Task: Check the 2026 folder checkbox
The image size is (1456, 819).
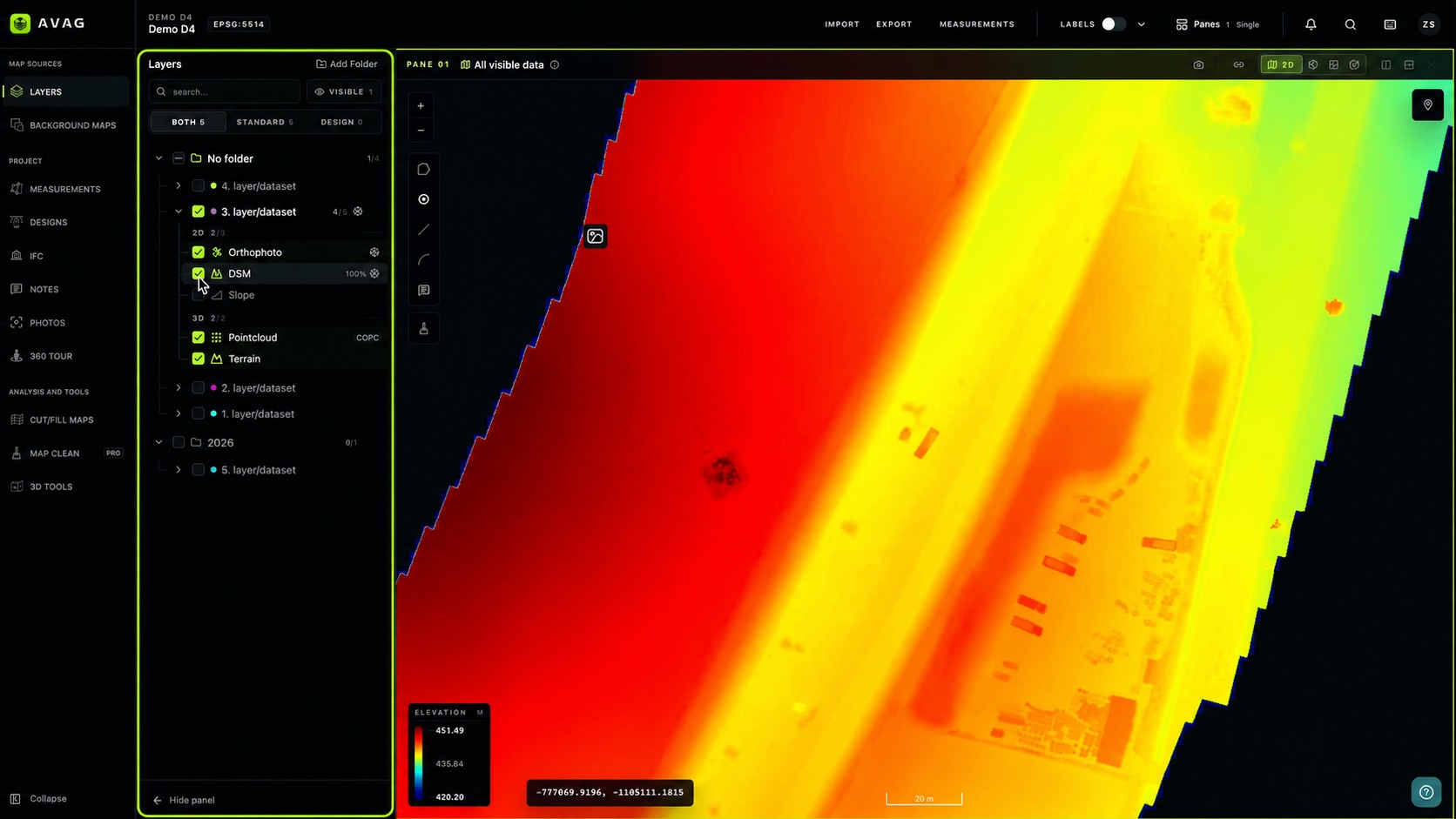Action: [x=179, y=442]
